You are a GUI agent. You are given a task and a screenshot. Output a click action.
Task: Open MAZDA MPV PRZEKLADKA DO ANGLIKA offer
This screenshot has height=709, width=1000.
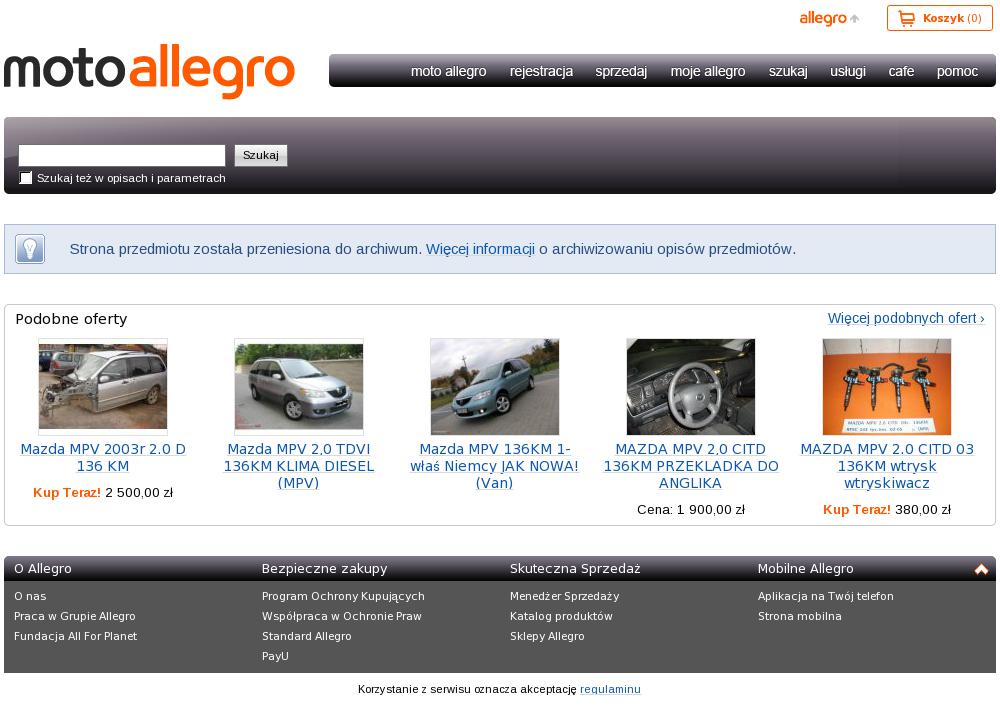(691, 466)
